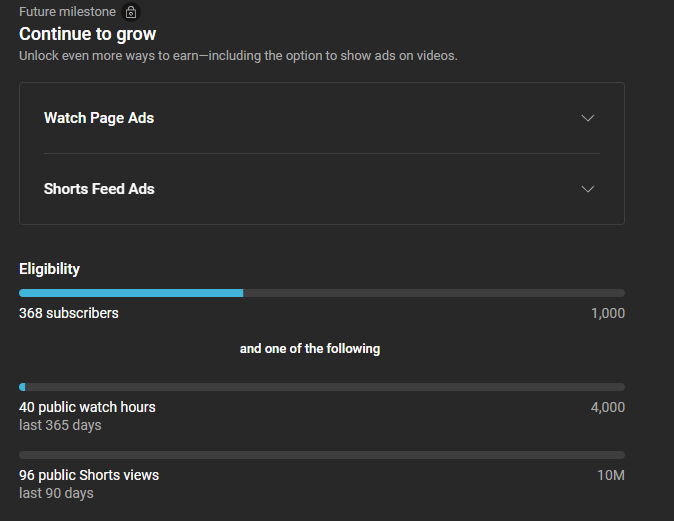The image size is (674, 521).
Task: Click the public watch hours progress bar
Action: (x=322, y=387)
